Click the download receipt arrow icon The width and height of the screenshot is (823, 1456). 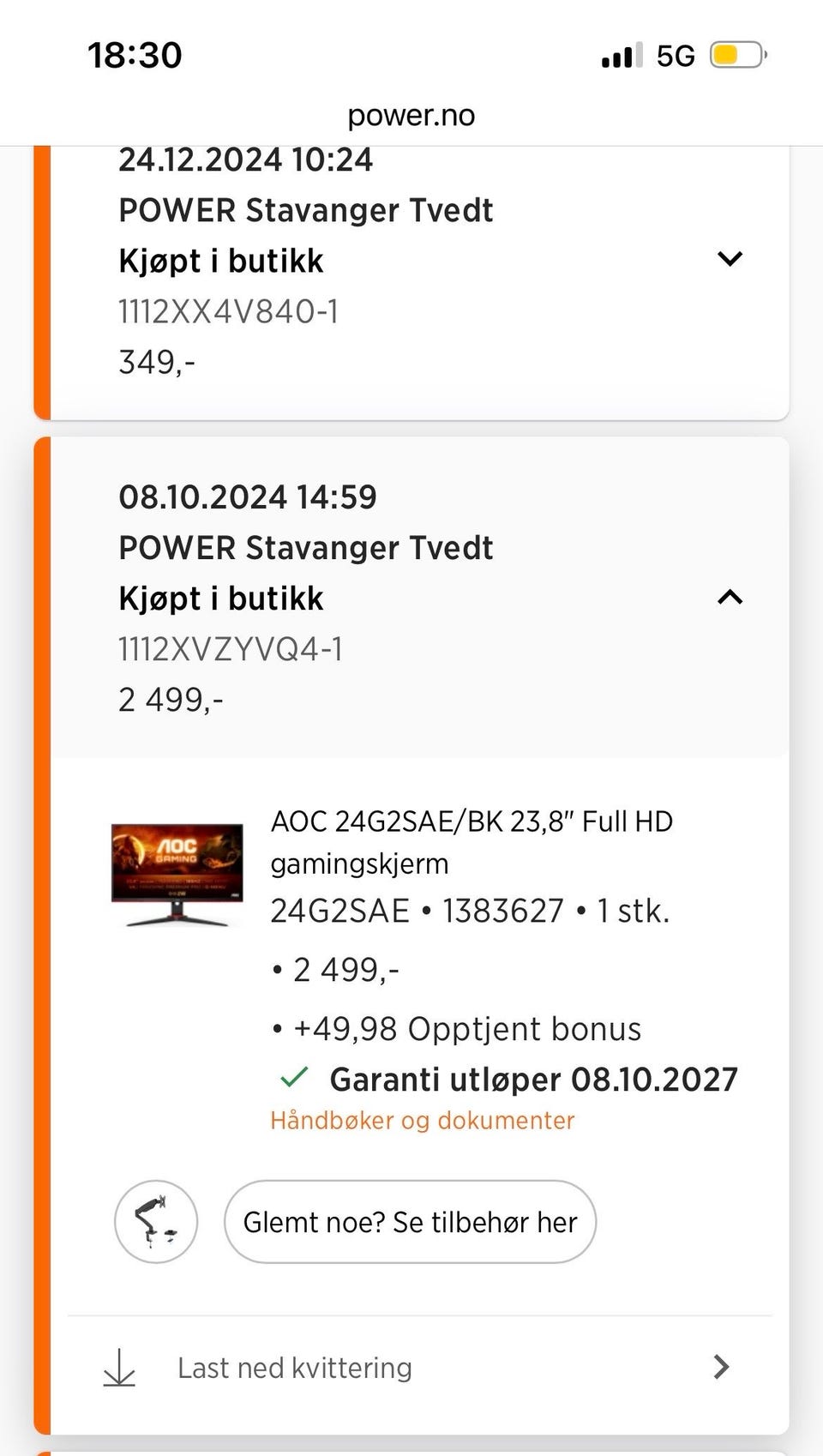coord(119,1368)
